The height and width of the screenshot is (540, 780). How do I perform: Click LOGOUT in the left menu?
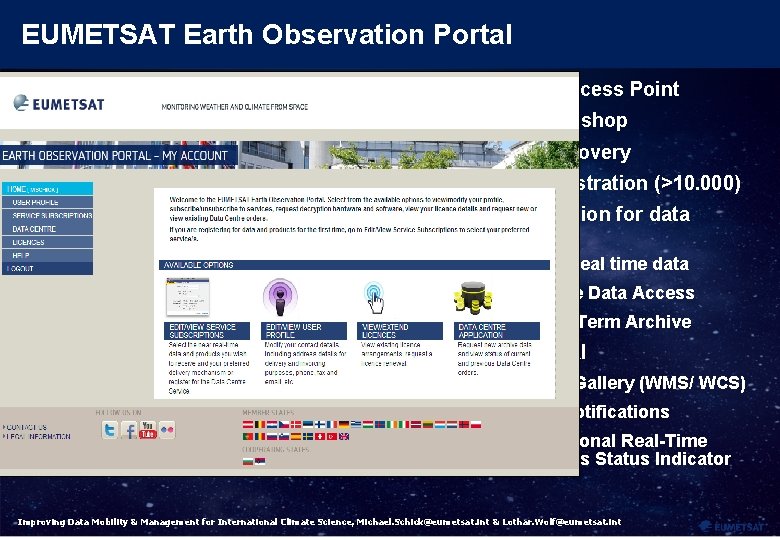47,268
